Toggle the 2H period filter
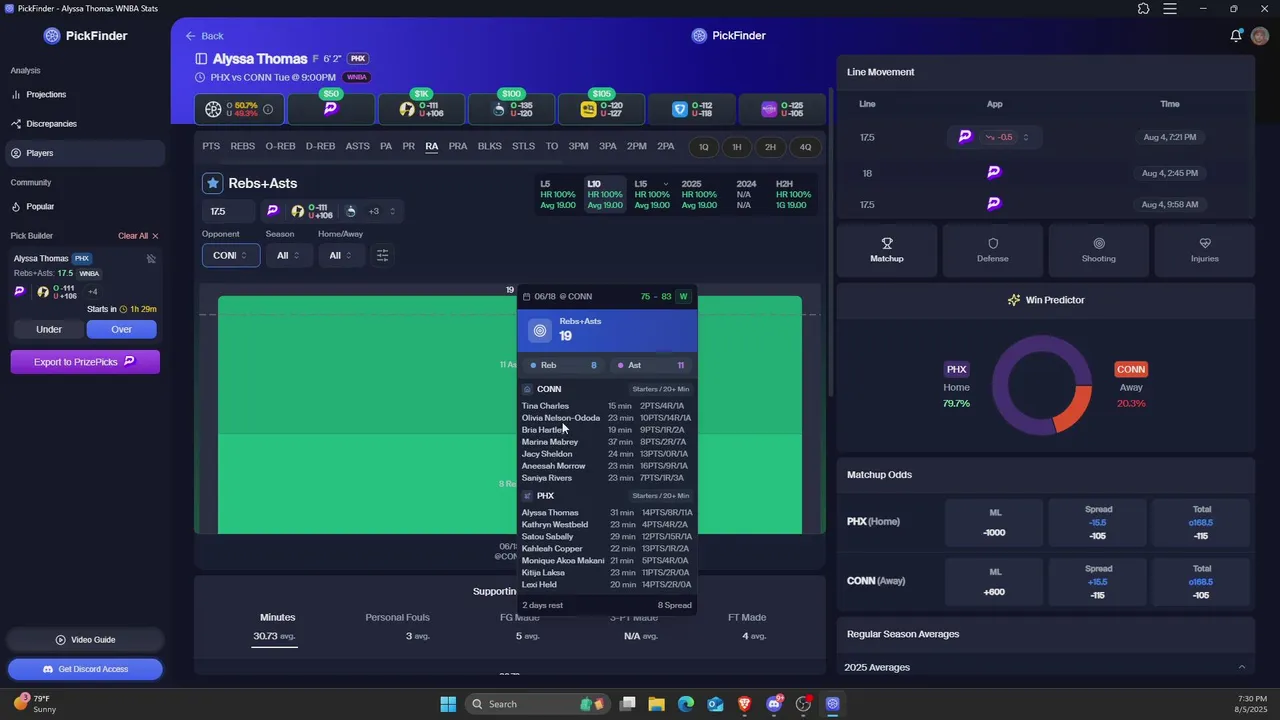 pyautogui.click(x=771, y=147)
